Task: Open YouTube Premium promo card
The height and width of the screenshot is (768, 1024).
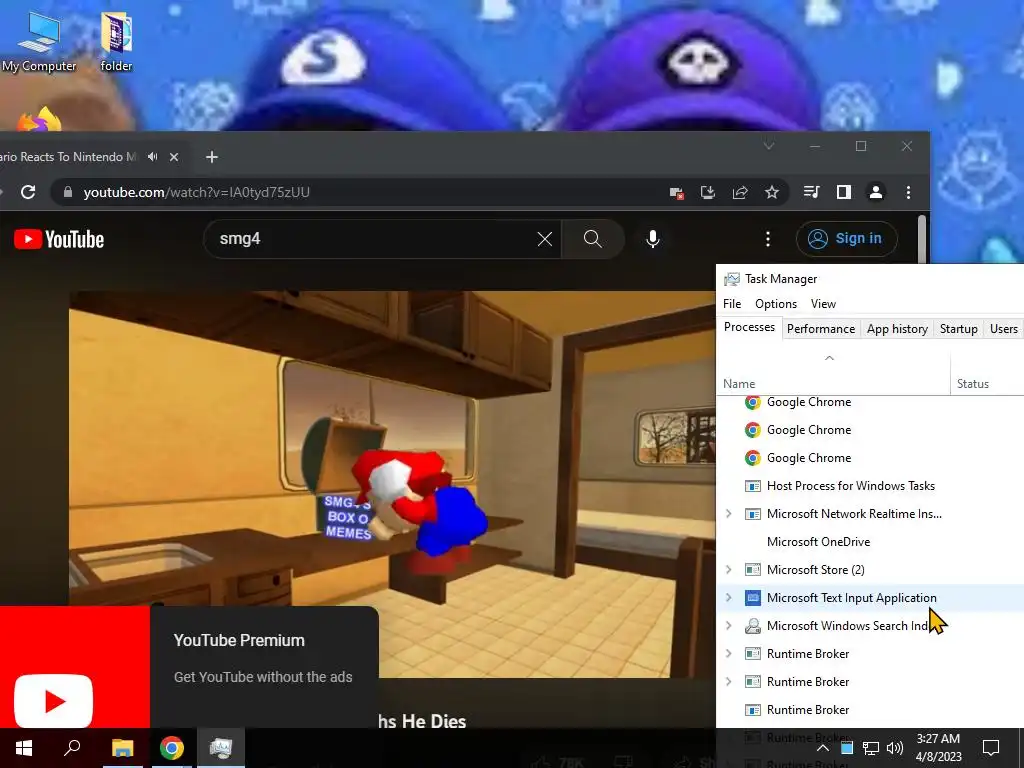Action: pyautogui.click(x=264, y=666)
